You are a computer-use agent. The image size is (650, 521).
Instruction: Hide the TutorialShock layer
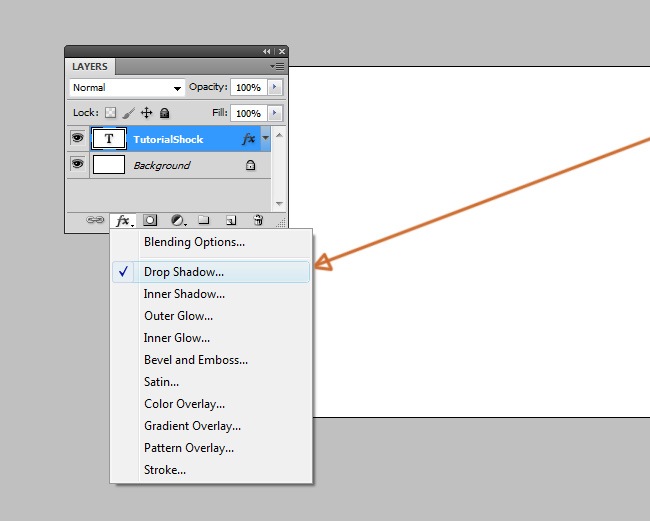[77, 139]
